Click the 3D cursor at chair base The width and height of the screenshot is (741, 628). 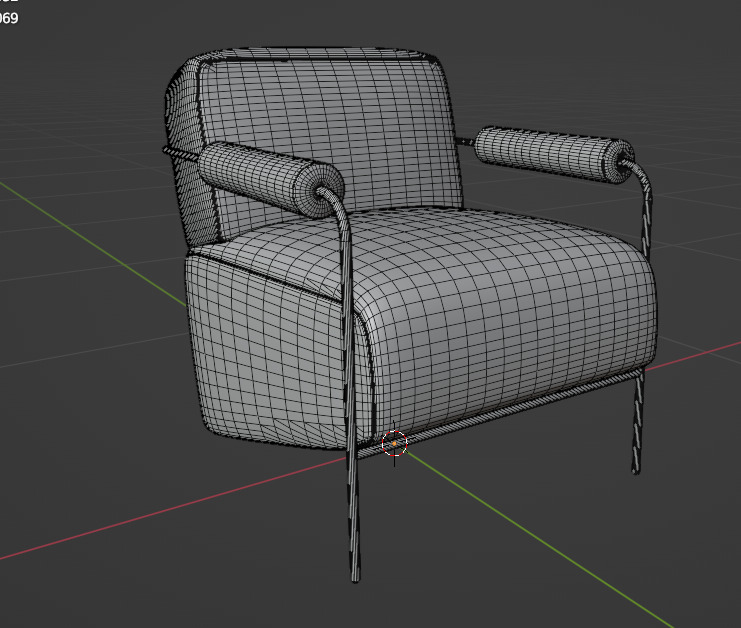pyautogui.click(x=394, y=444)
